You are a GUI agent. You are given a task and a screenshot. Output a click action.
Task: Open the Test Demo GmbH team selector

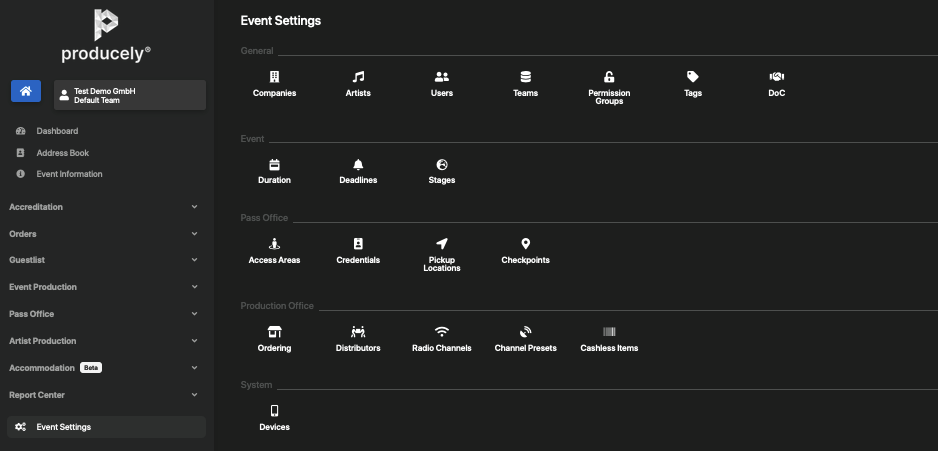pyautogui.click(x=130, y=95)
